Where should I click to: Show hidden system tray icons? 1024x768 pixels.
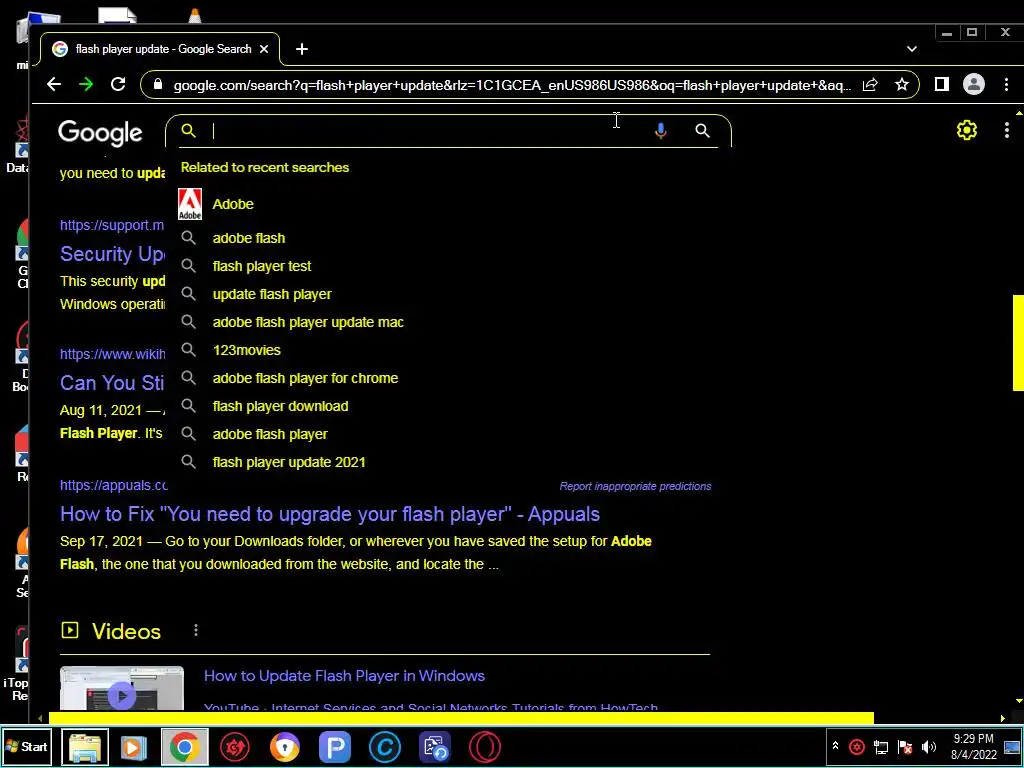tap(835, 746)
